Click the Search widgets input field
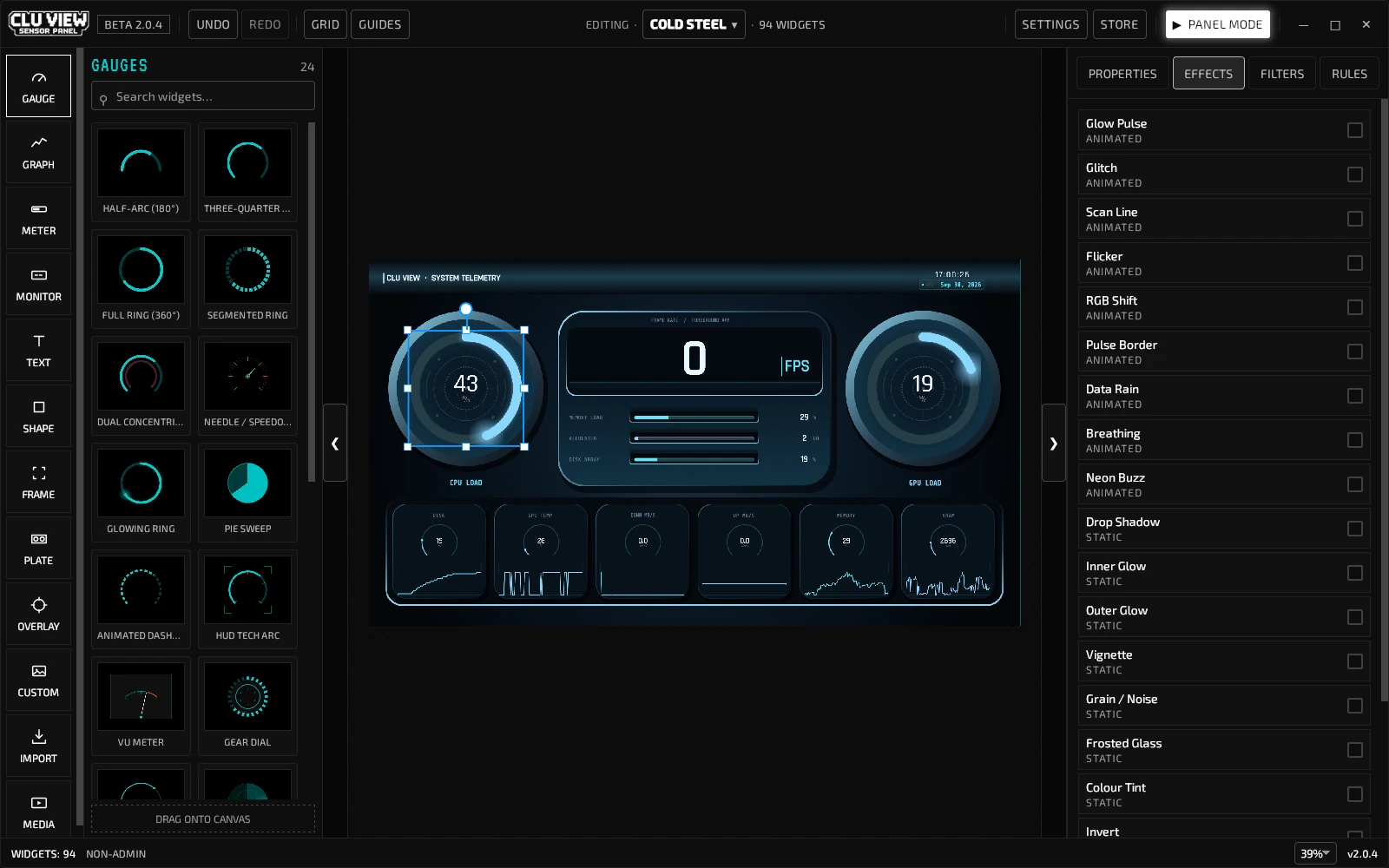 pyautogui.click(x=203, y=96)
